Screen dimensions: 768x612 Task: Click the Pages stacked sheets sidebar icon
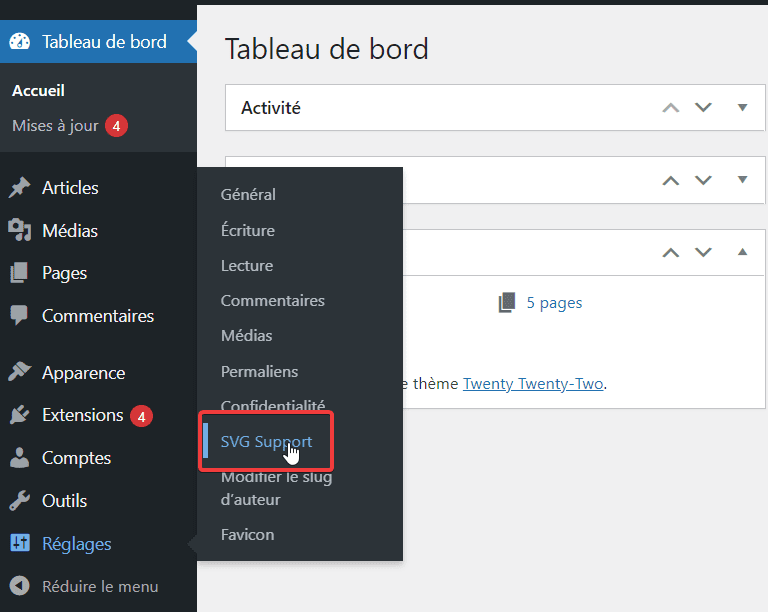pyautogui.click(x=20, y=273)
